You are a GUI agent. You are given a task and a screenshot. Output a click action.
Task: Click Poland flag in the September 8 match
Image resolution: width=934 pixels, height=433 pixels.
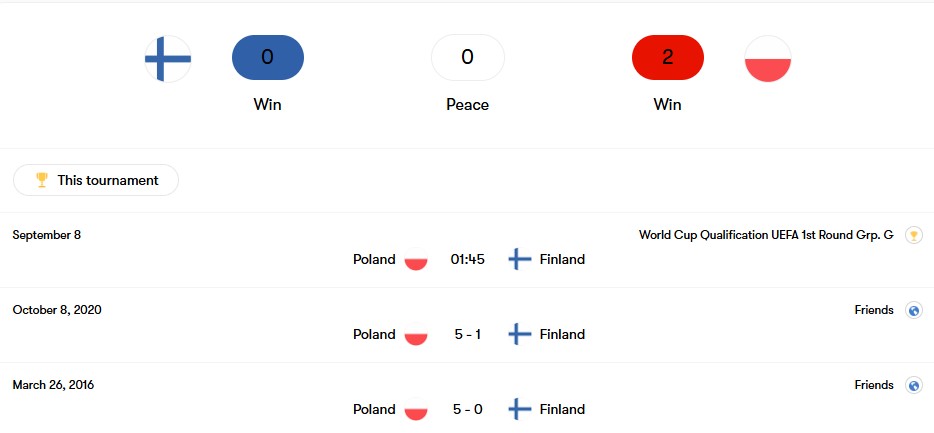pos(416,259)
